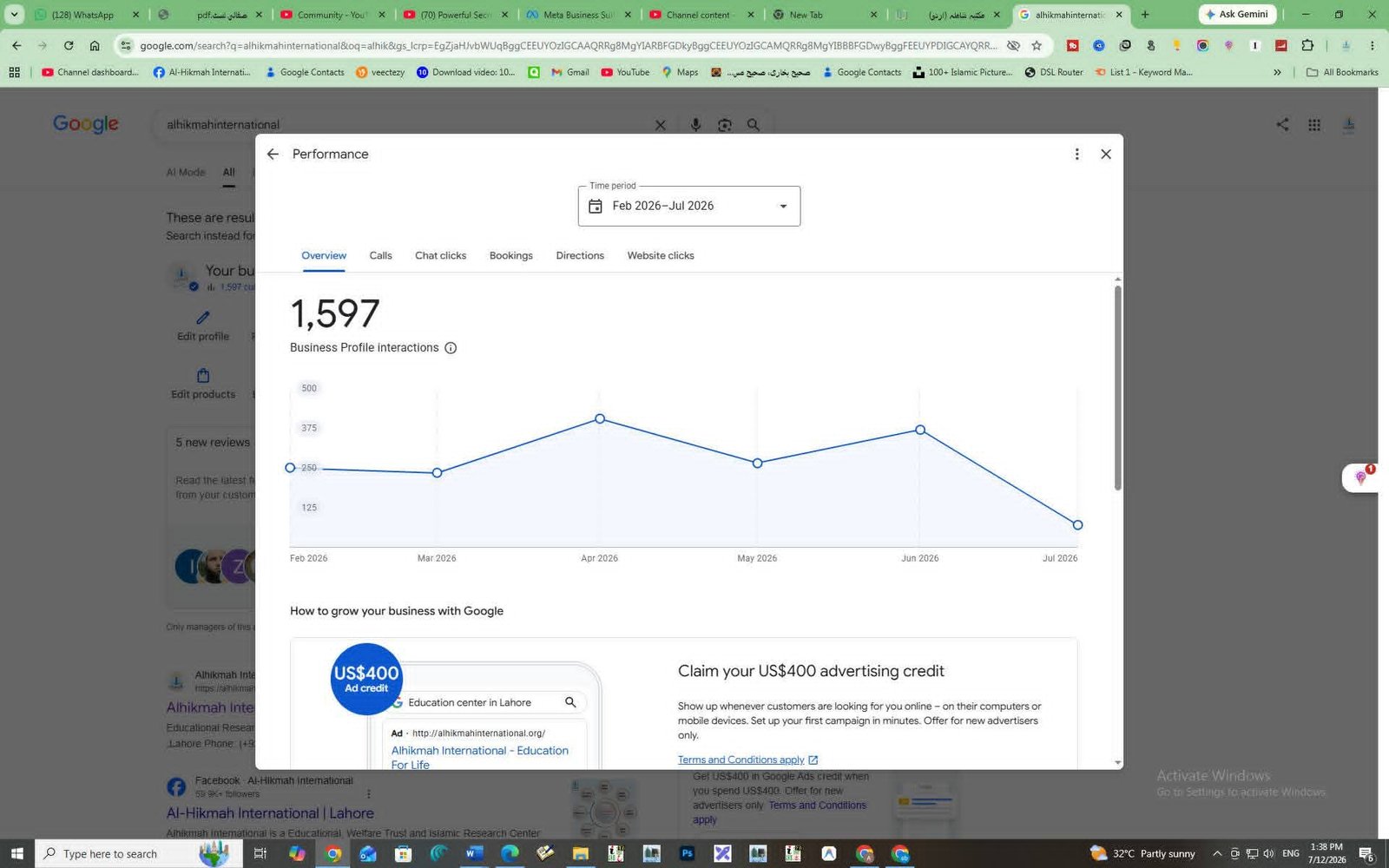1389x868 pixels.
Task: Open the Windows notification center
Action: pyautogui.click(x=1366, y=854)
